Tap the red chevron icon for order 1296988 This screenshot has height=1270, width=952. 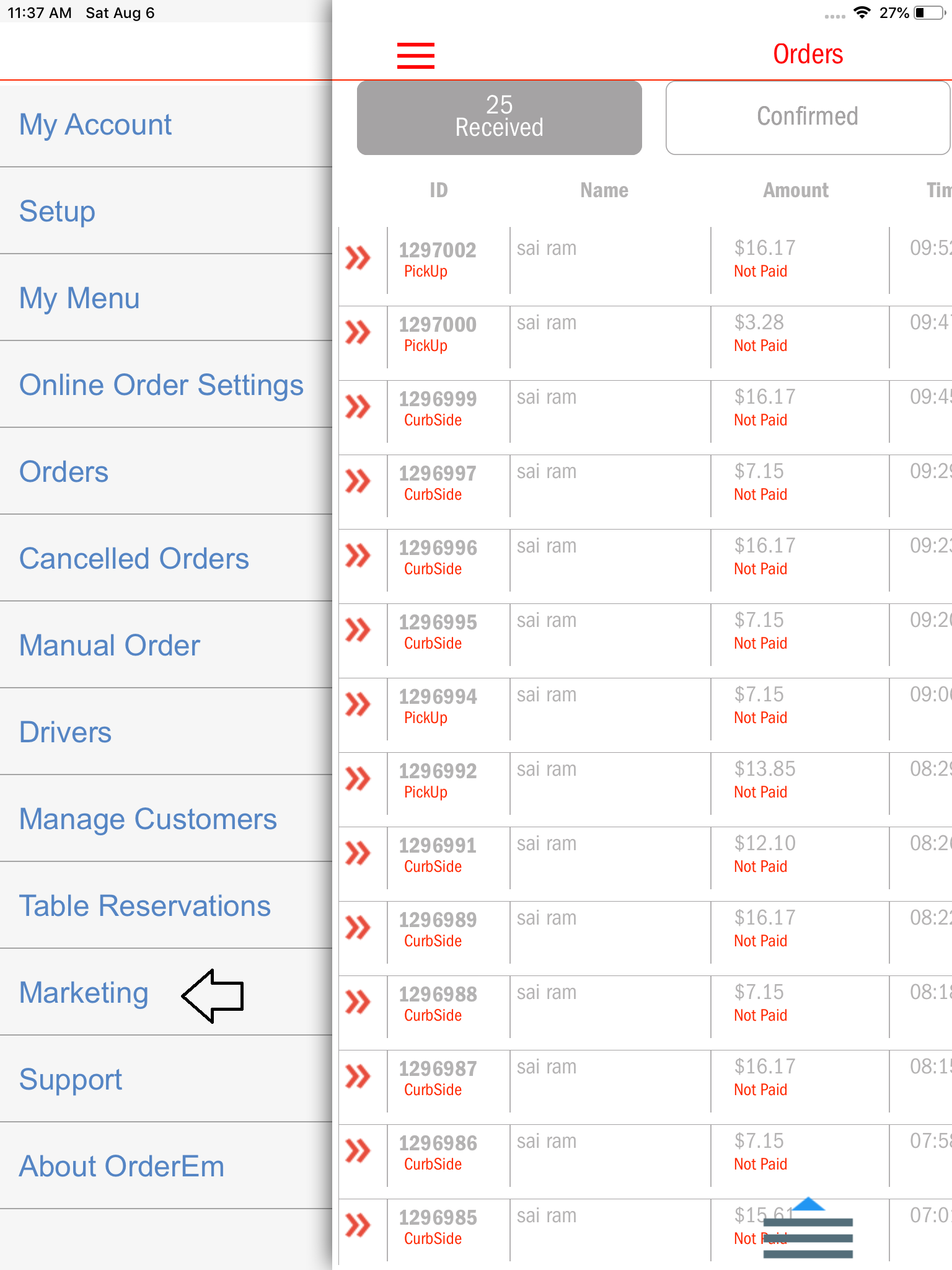(358, 1002)
